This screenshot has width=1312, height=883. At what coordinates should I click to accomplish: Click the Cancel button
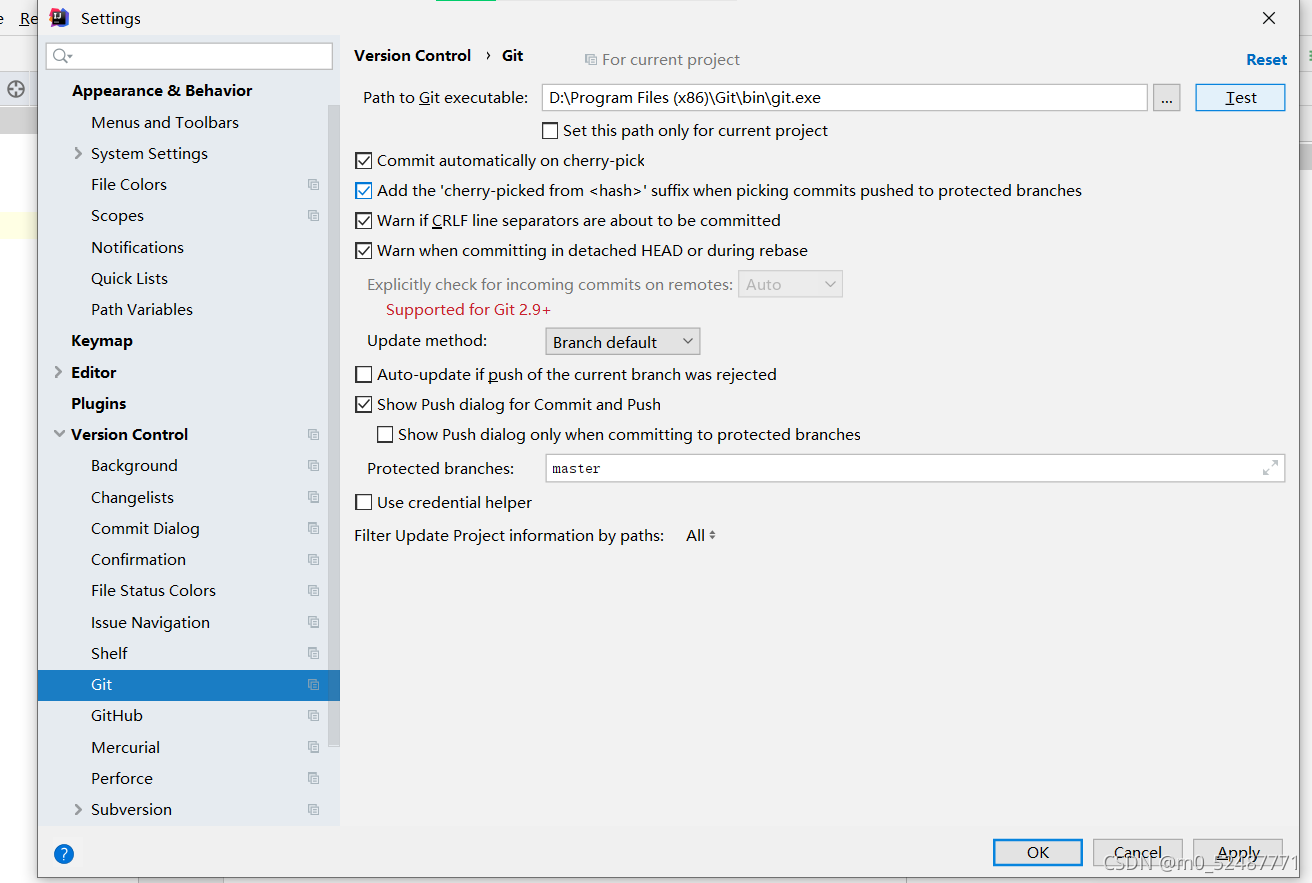1138,852
